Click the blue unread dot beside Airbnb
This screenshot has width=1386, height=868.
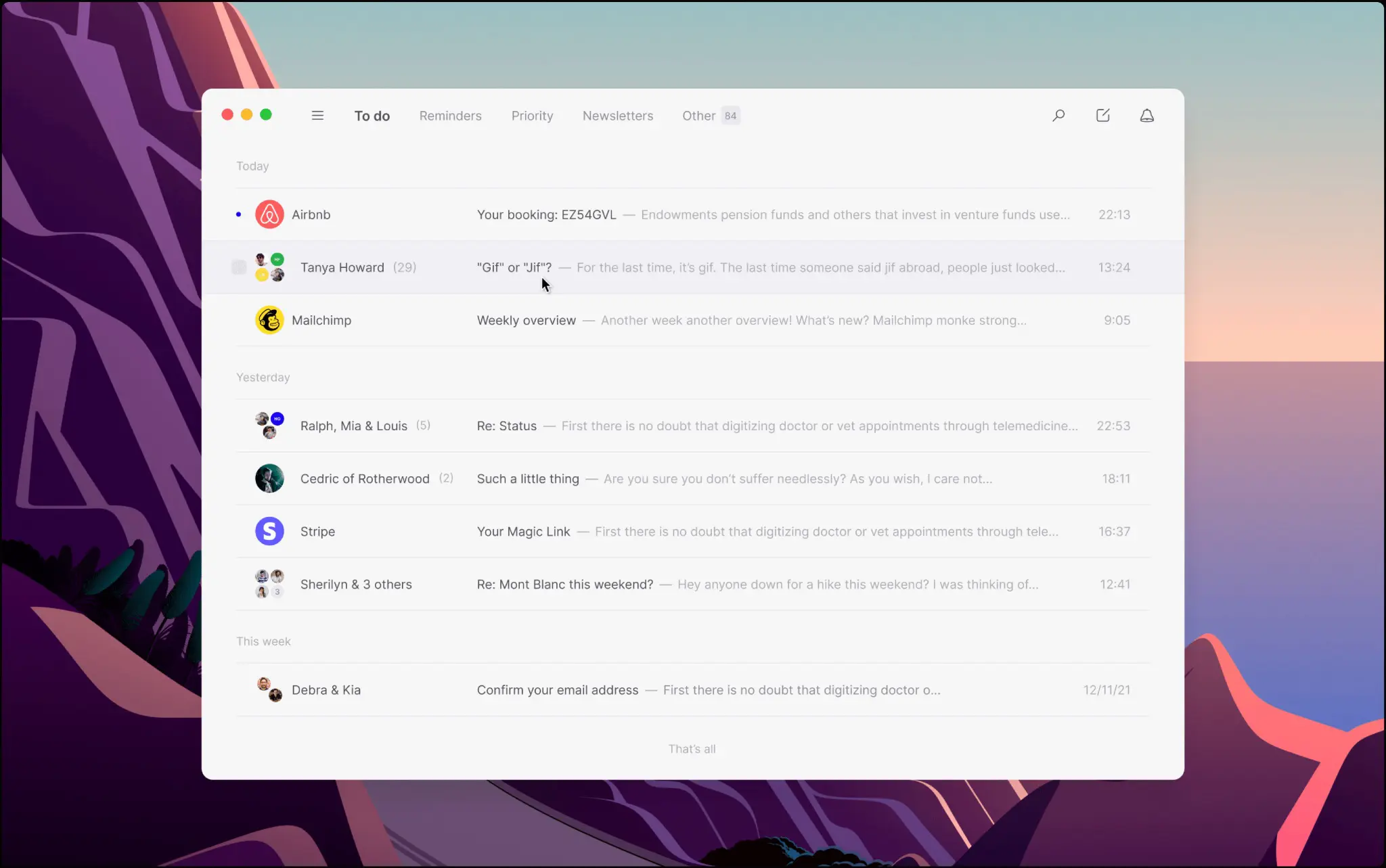tap(238, 214)
